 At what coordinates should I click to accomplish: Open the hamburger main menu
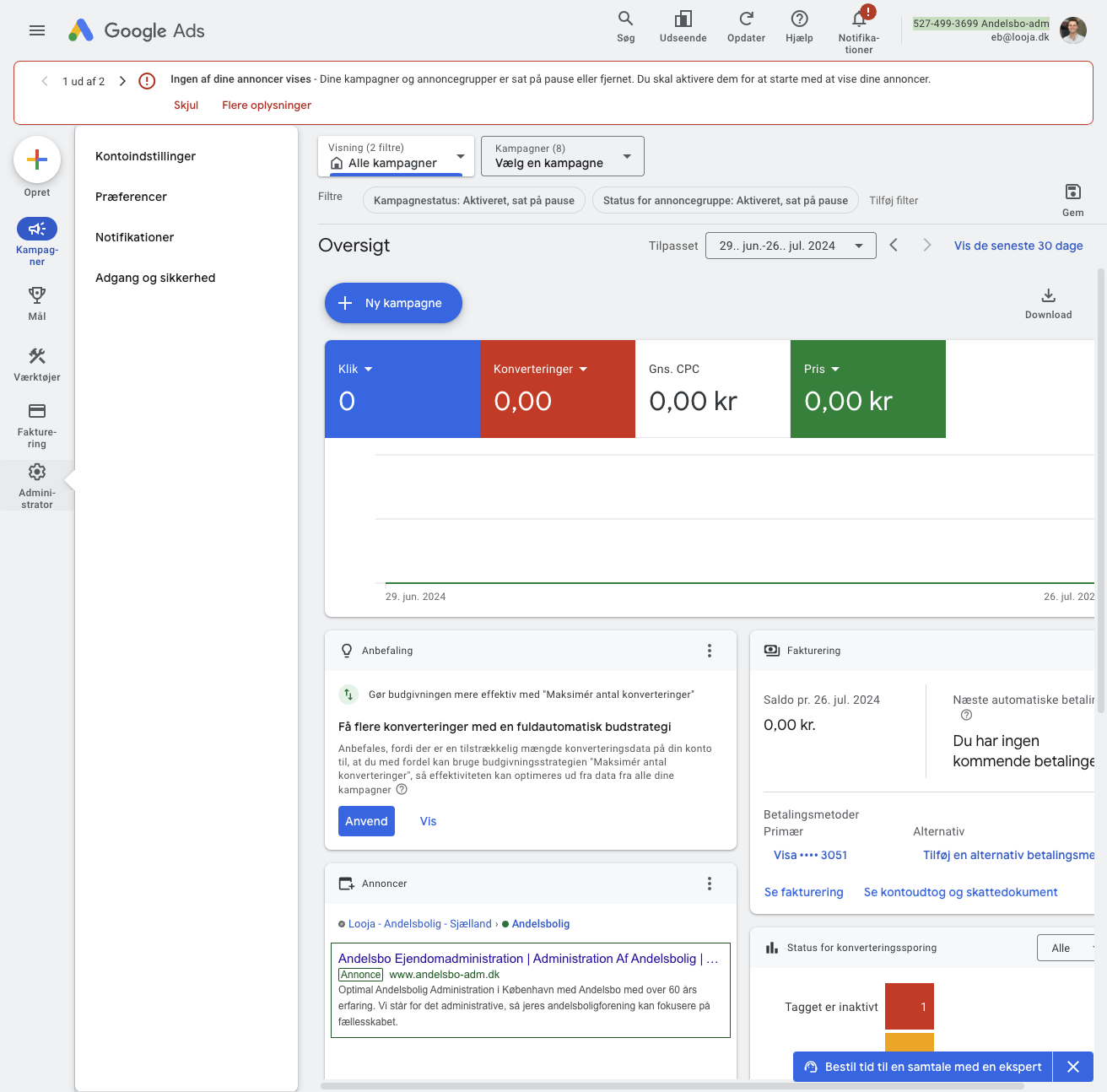[x=37, y=30]
